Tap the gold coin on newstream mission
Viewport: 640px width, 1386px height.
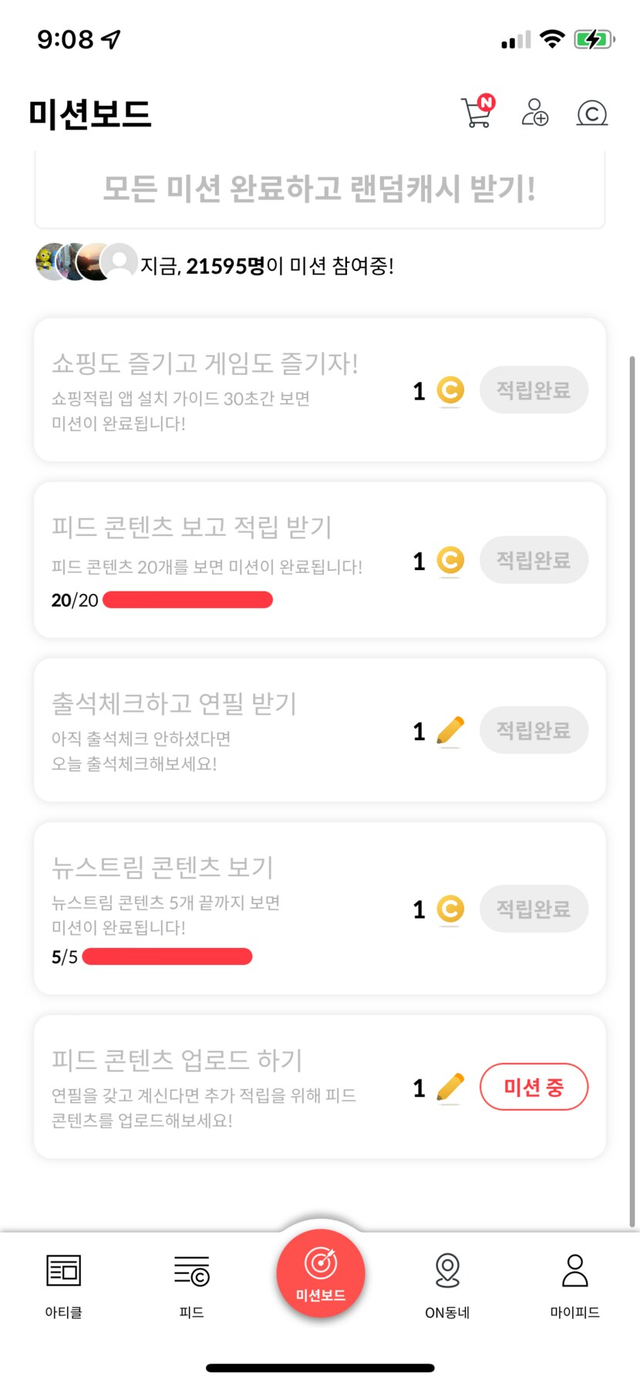click(450, 910)
